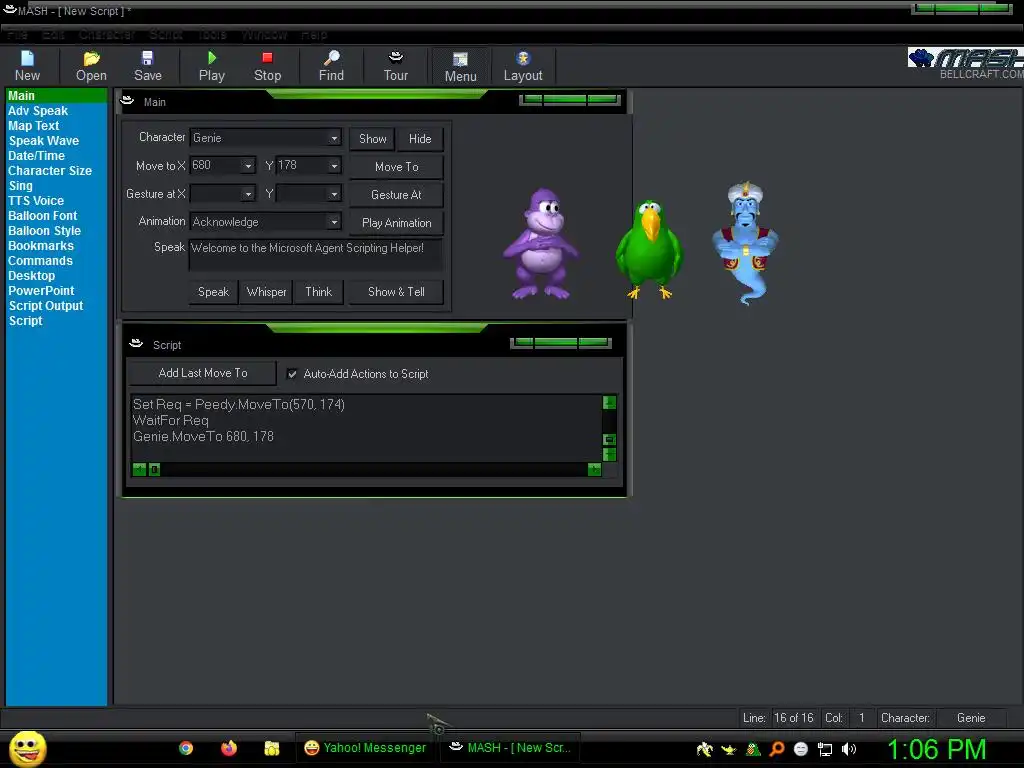
Task: Open the Move to X dropdown
Action: click(x=248, y=166)
